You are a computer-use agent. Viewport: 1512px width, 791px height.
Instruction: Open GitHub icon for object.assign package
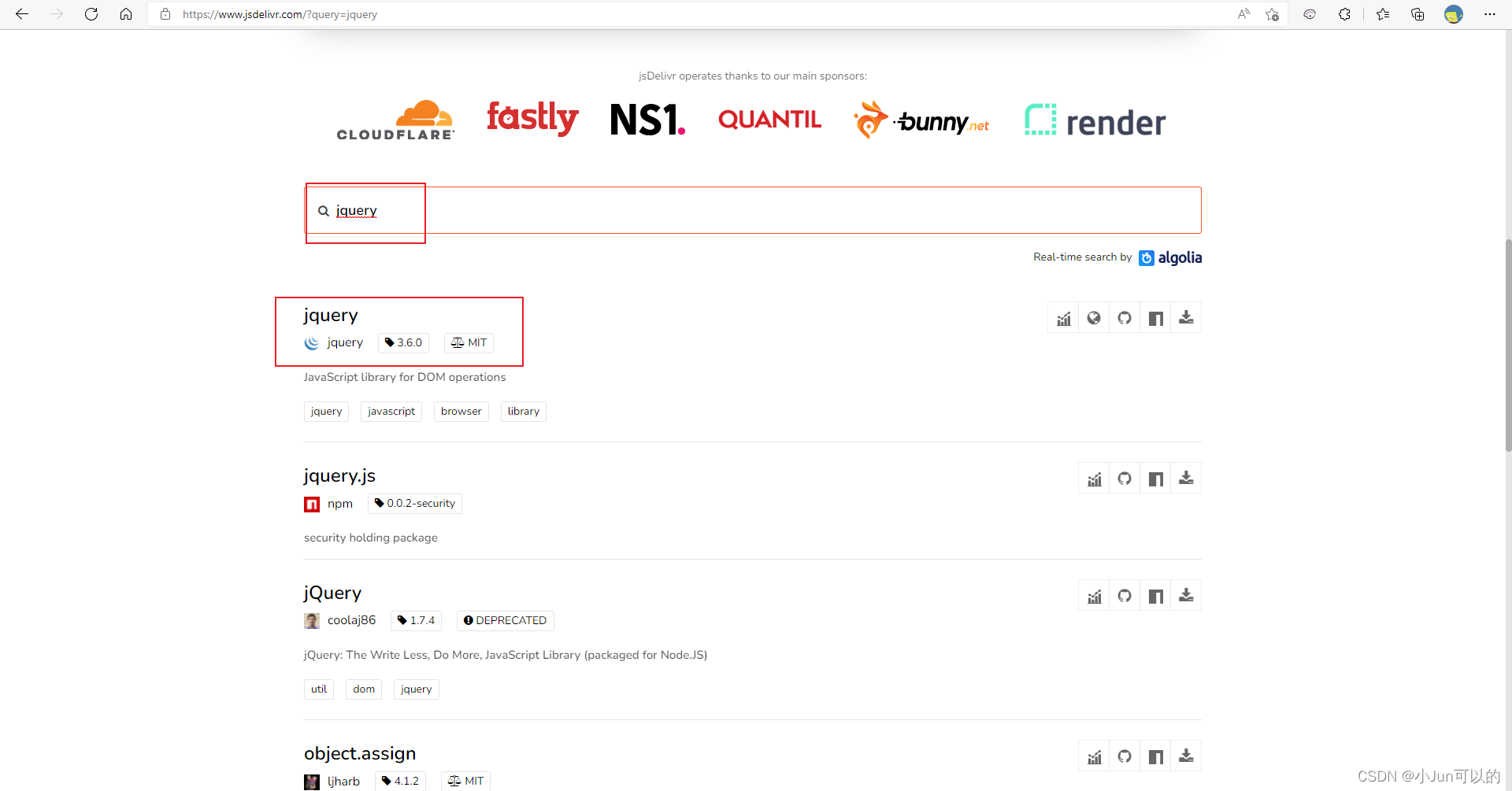point(1125,756)
